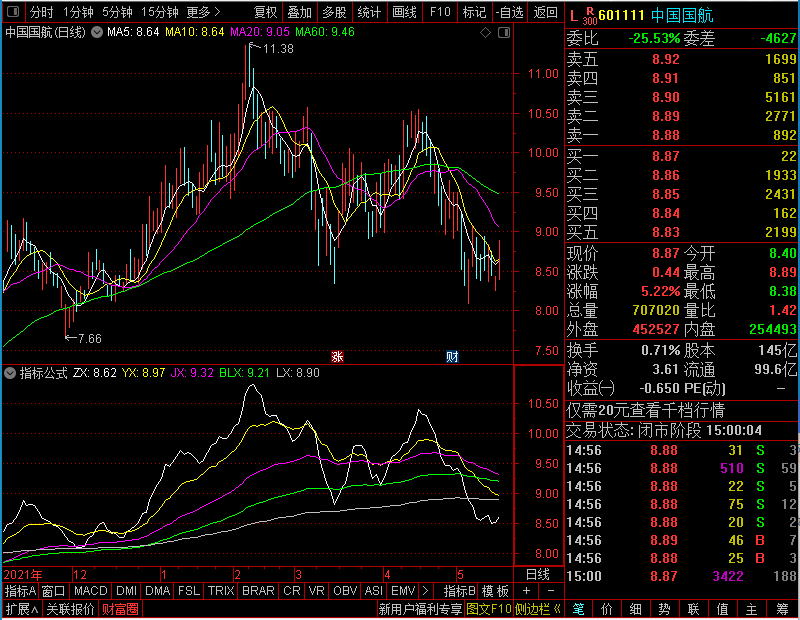Open F10 company info from top toolbar

pyautogui.click(x=440, y=12)
